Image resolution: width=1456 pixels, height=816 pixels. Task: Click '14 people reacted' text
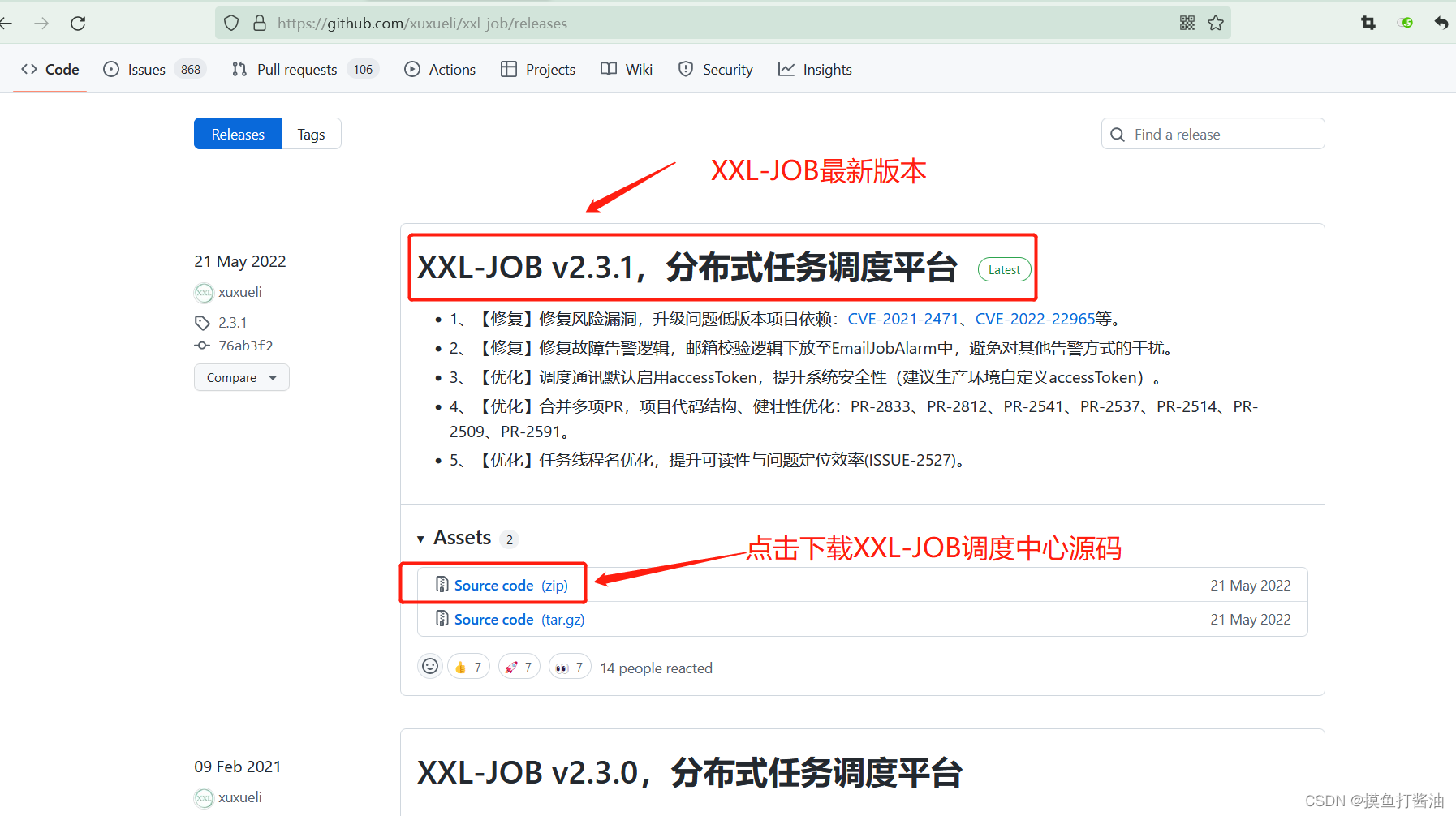coord(656,668)
